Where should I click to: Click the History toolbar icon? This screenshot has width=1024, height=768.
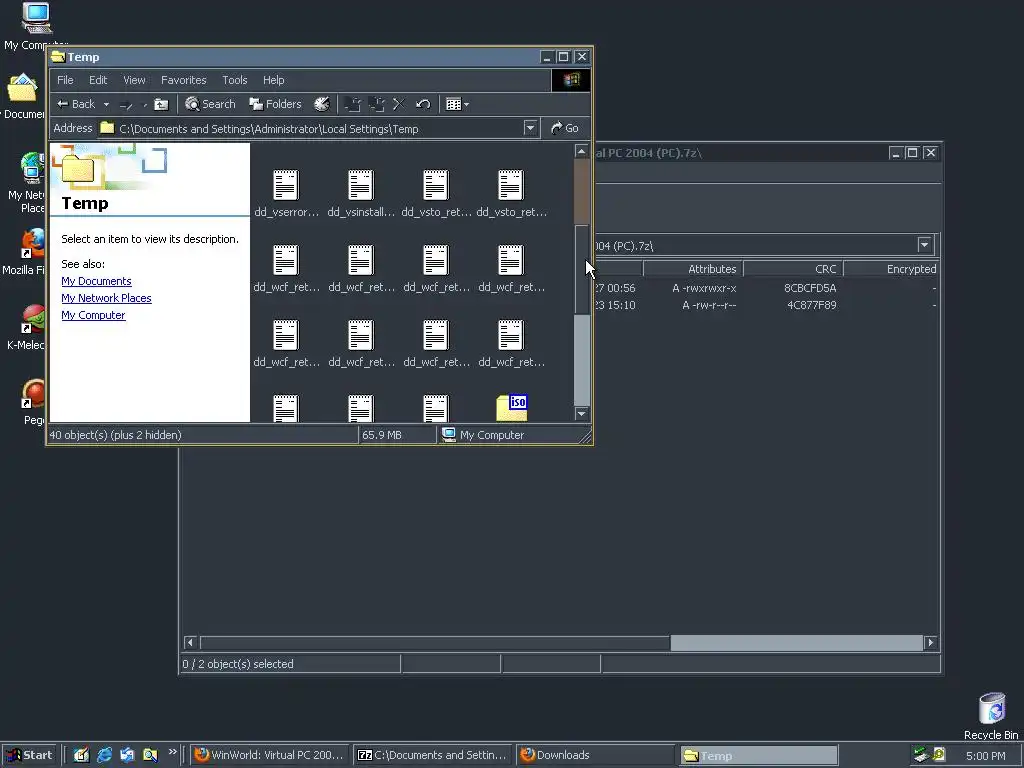point(321,104)
